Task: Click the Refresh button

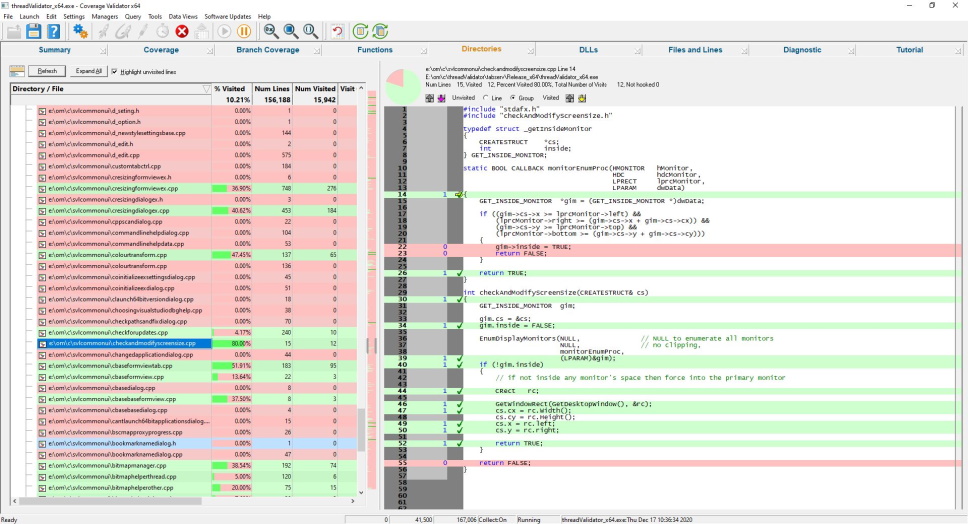Action: [47, 72]
